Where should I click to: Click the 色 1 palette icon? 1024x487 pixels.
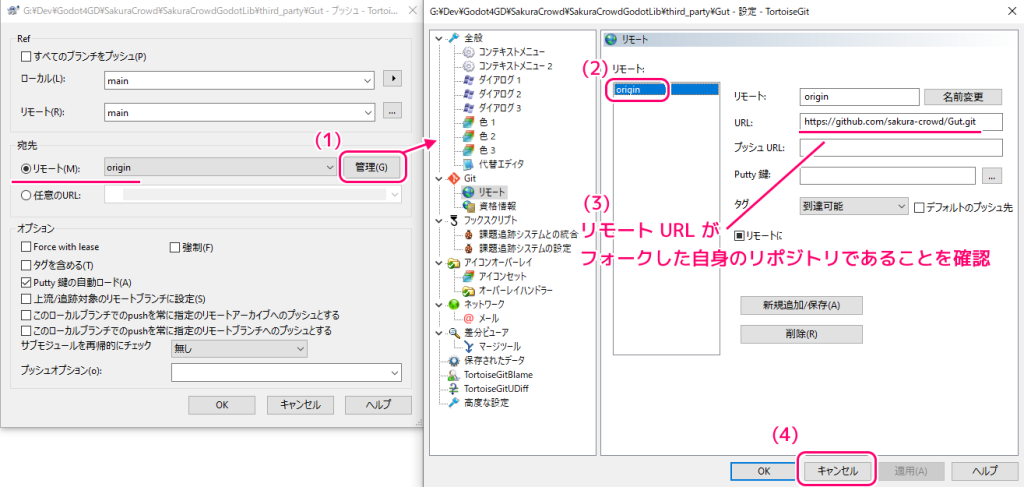[468, 122]
